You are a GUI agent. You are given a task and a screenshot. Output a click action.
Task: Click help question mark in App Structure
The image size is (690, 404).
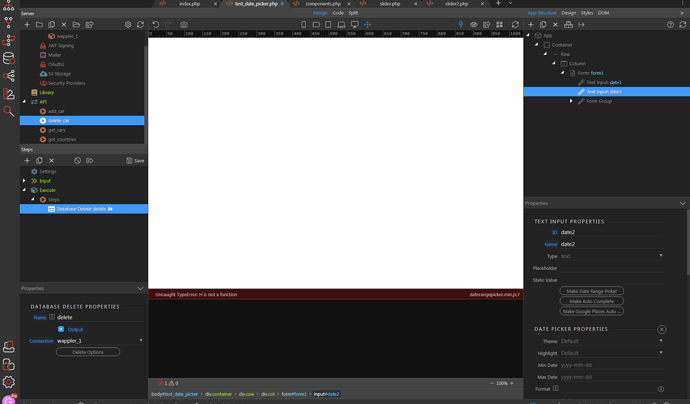(670, 25)
